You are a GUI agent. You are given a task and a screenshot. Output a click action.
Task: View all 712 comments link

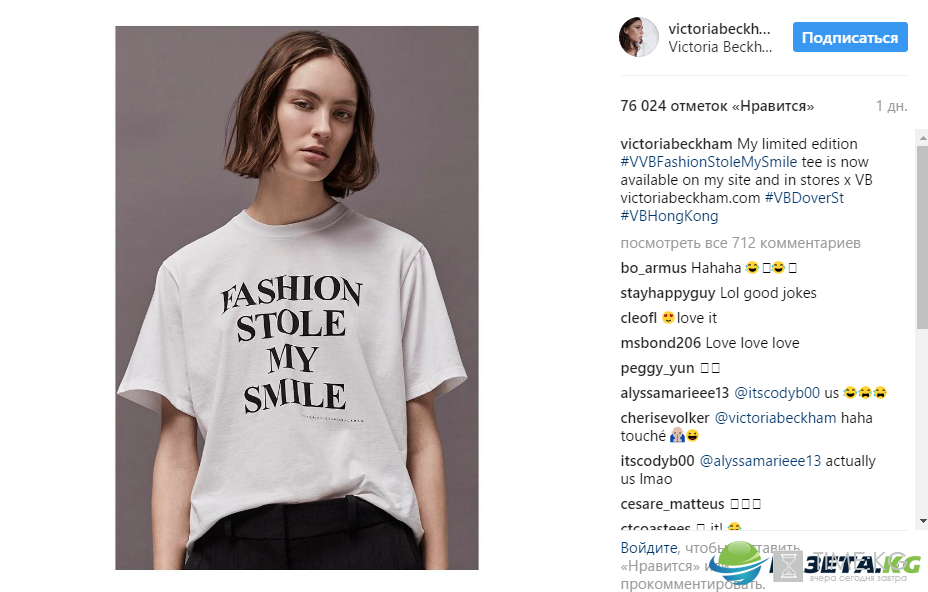(x=740, y=243)
